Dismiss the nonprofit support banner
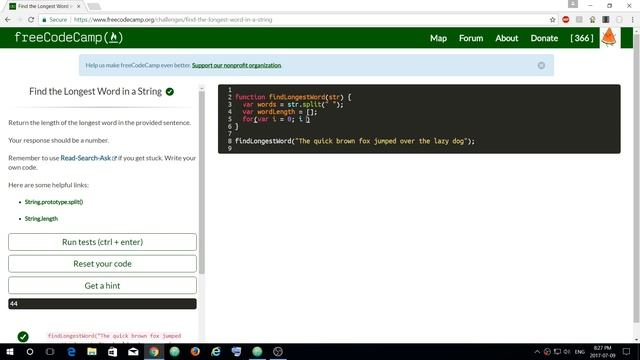This screenshot has height=360, width=640. pyautogui.click(x=541, y=65)
